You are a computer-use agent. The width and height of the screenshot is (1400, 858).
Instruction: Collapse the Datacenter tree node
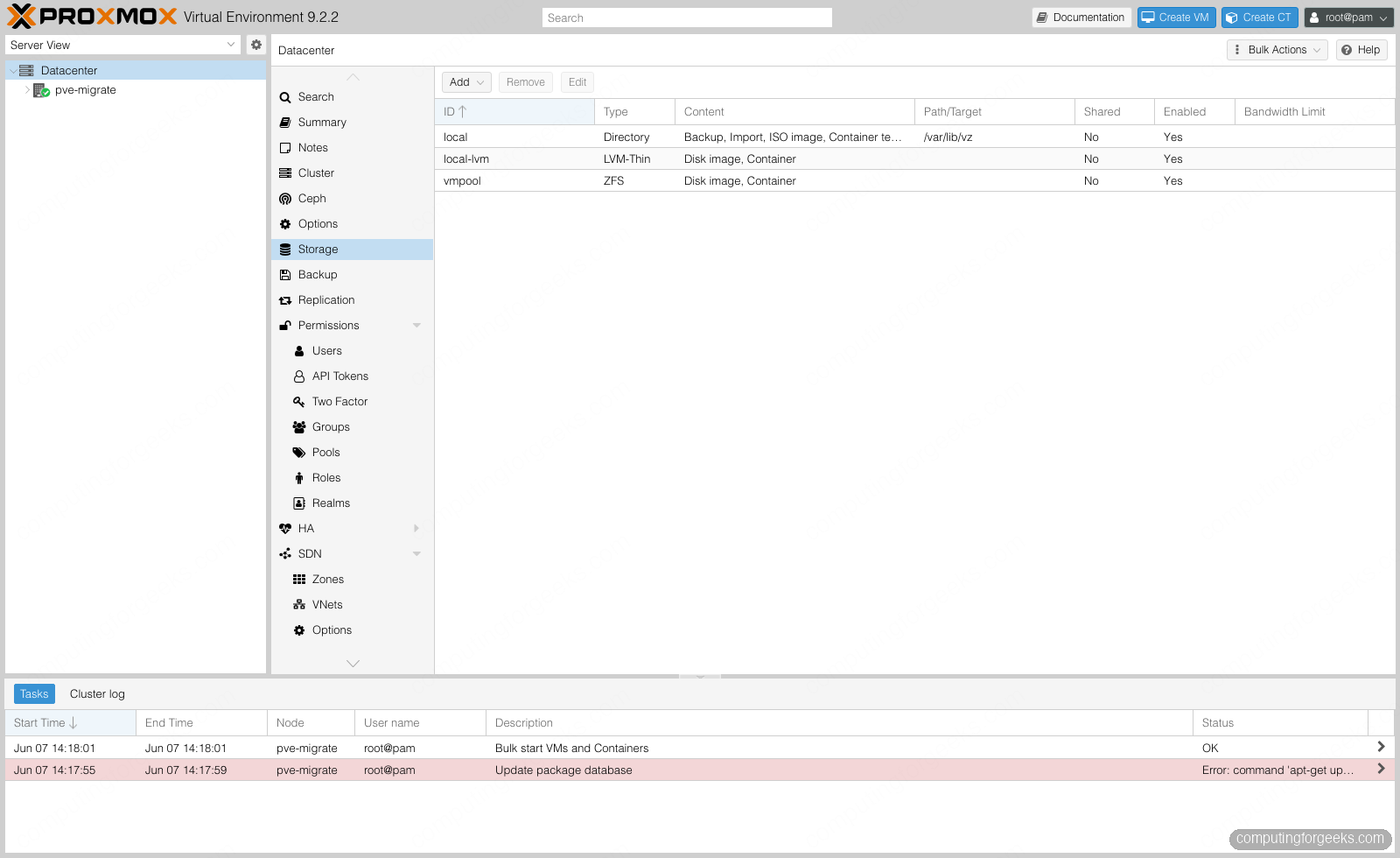coord(12,71)
